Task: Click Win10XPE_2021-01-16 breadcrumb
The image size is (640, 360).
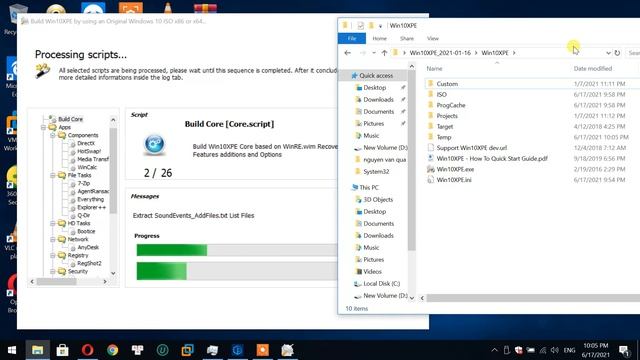Action: tap(440, 53)
